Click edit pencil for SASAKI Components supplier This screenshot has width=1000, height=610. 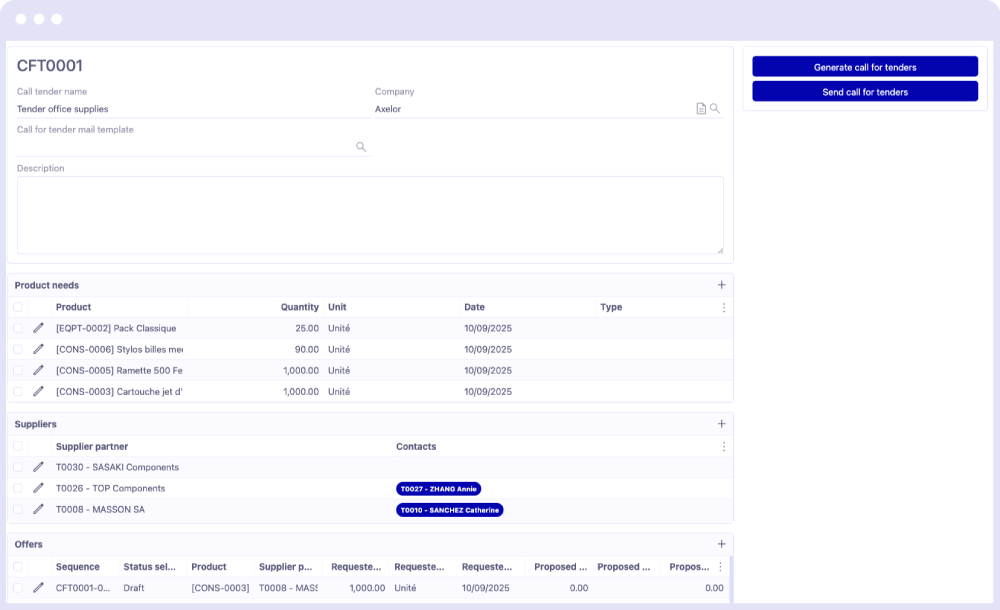click(x=38, y=467)
